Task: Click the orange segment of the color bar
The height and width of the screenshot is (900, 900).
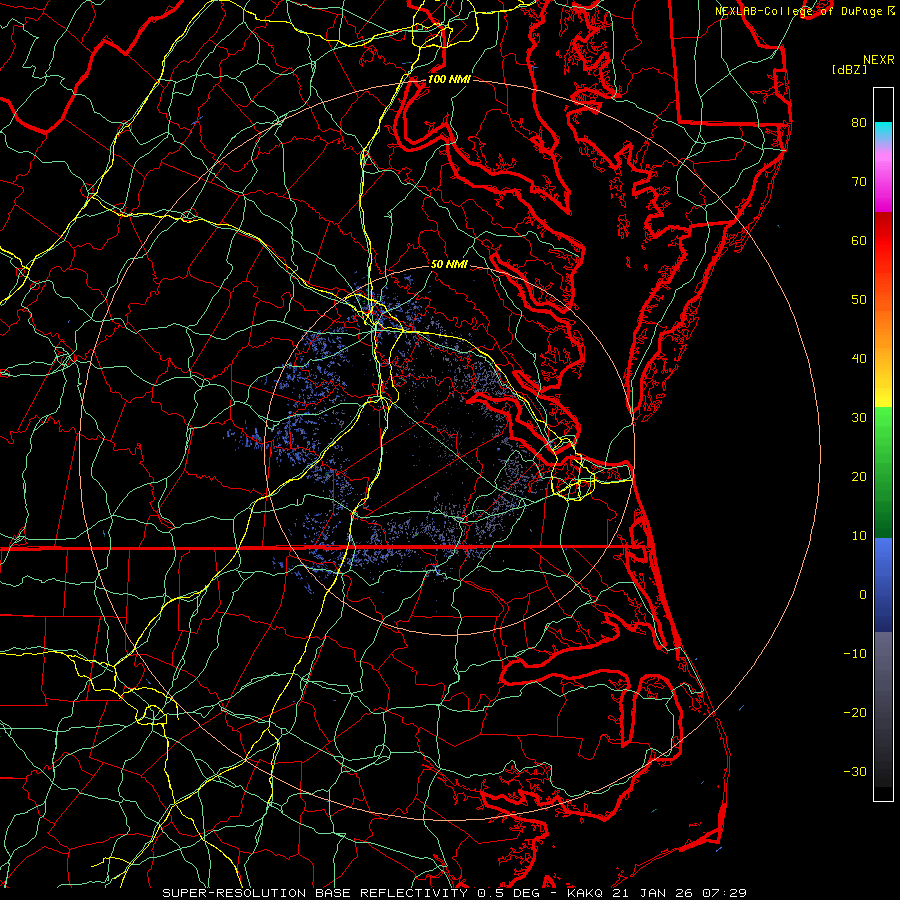Action: coord(883,327)
